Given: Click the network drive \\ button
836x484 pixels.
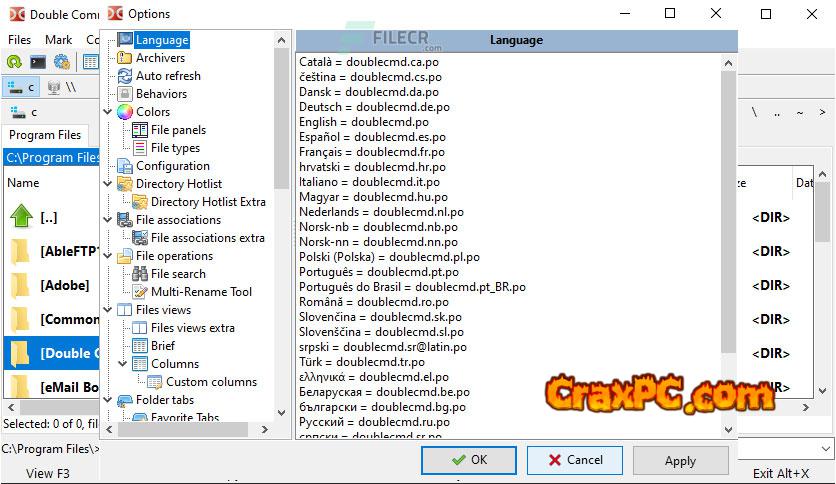Looking at the screenshot, I should 61,87.
